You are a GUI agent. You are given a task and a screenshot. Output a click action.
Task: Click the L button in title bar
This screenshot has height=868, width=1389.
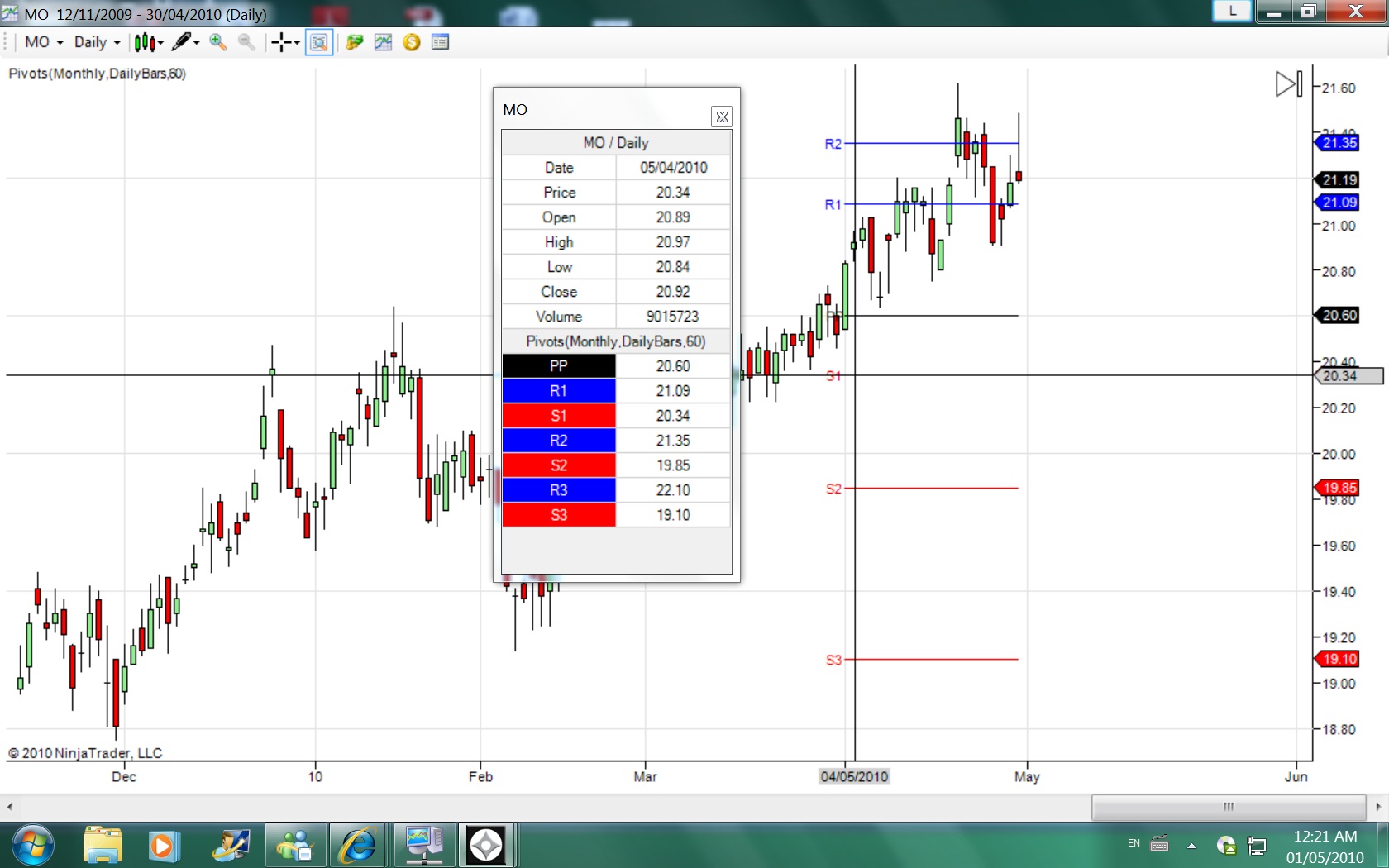pyautogui.click(x=1232, y=11)
